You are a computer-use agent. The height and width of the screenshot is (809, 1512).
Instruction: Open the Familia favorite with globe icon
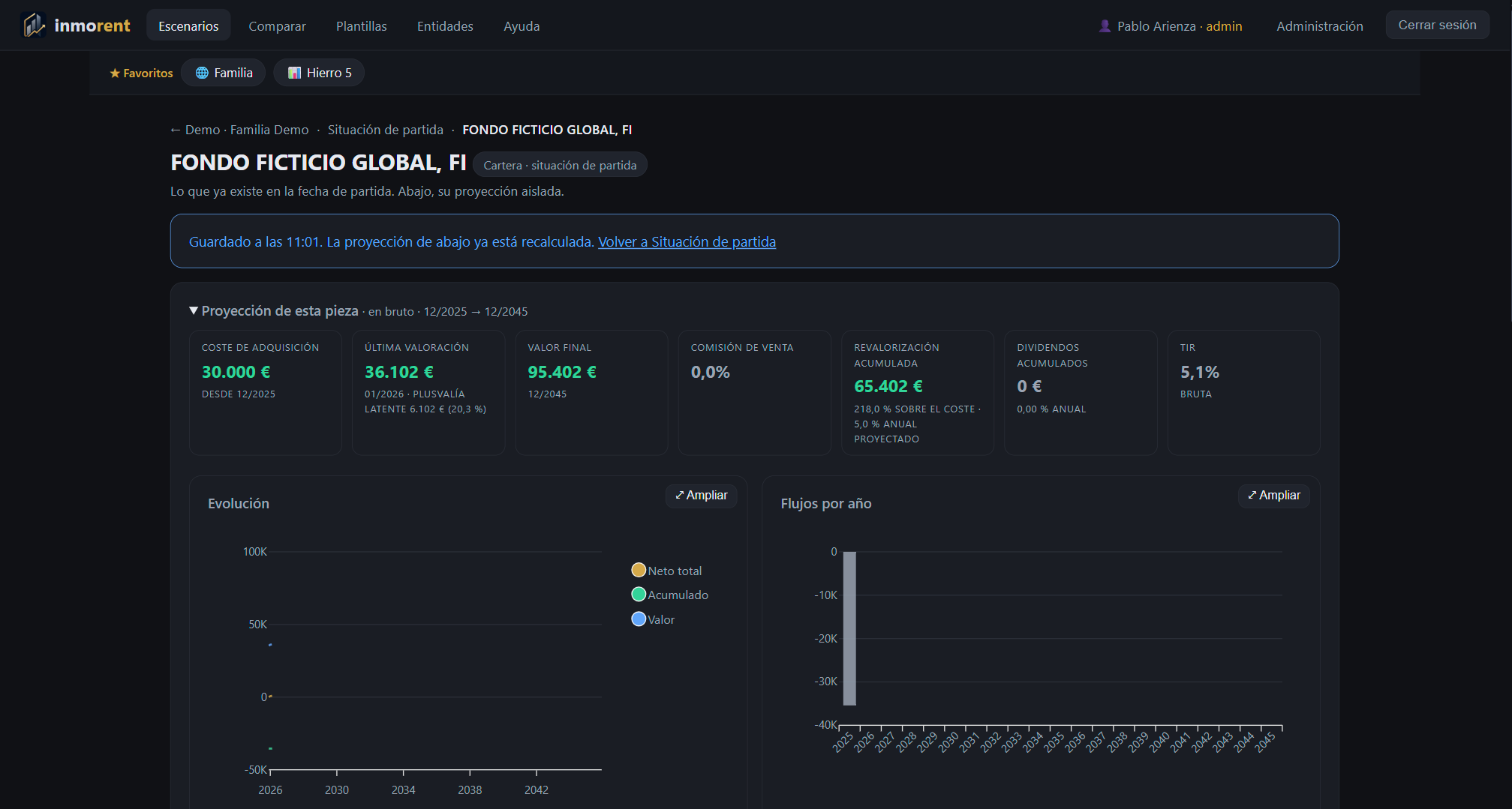click(223, 73)
